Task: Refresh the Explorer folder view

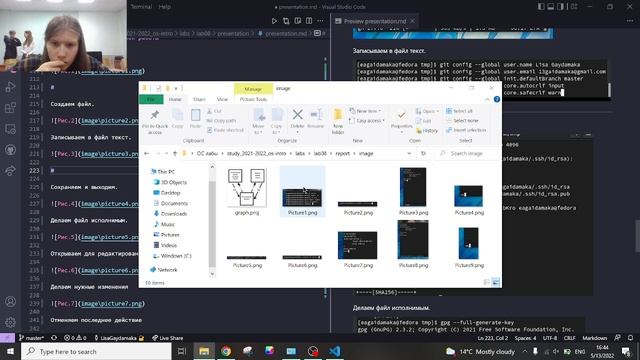Action: pos(423,153)
